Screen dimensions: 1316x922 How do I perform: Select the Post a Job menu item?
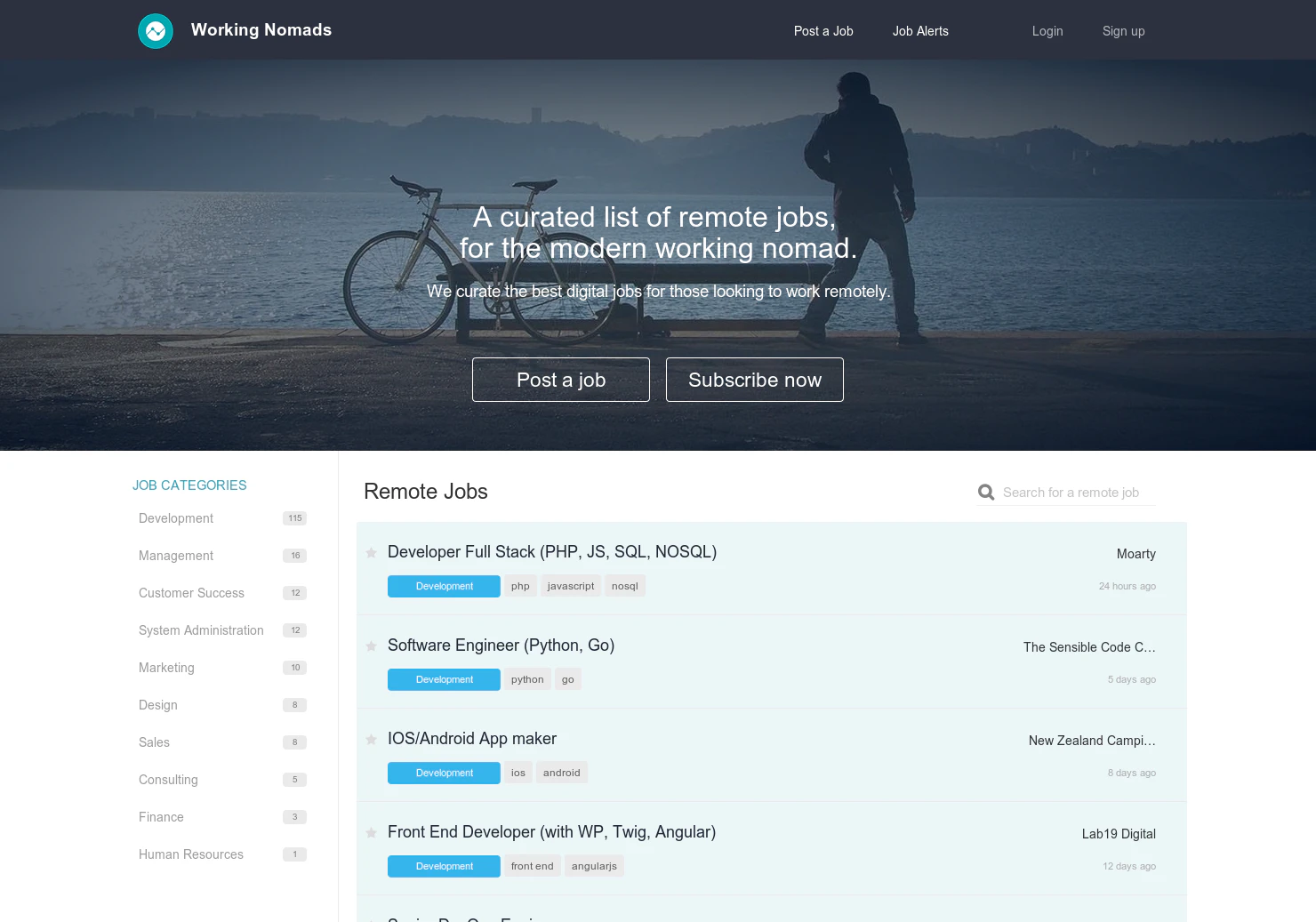coord(822,31)
